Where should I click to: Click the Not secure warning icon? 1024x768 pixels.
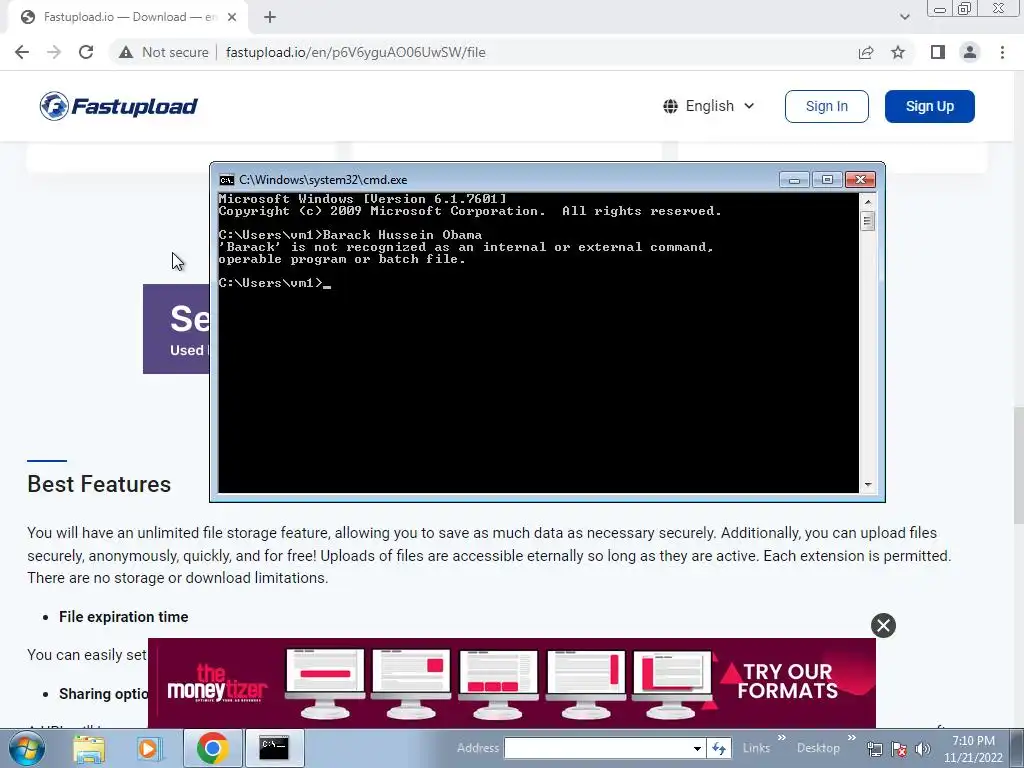[126, 52]
